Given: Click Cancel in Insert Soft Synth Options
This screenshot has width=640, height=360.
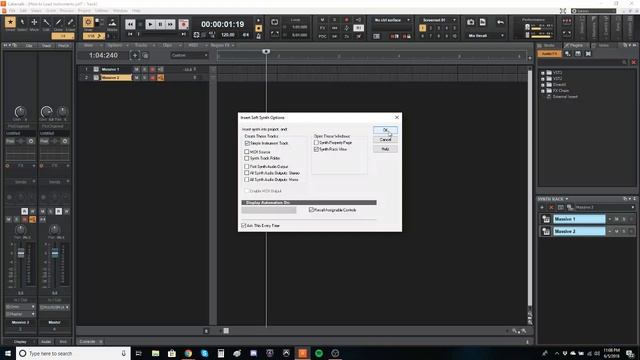Looking at the screenshot, I should (x=385, y=140).
